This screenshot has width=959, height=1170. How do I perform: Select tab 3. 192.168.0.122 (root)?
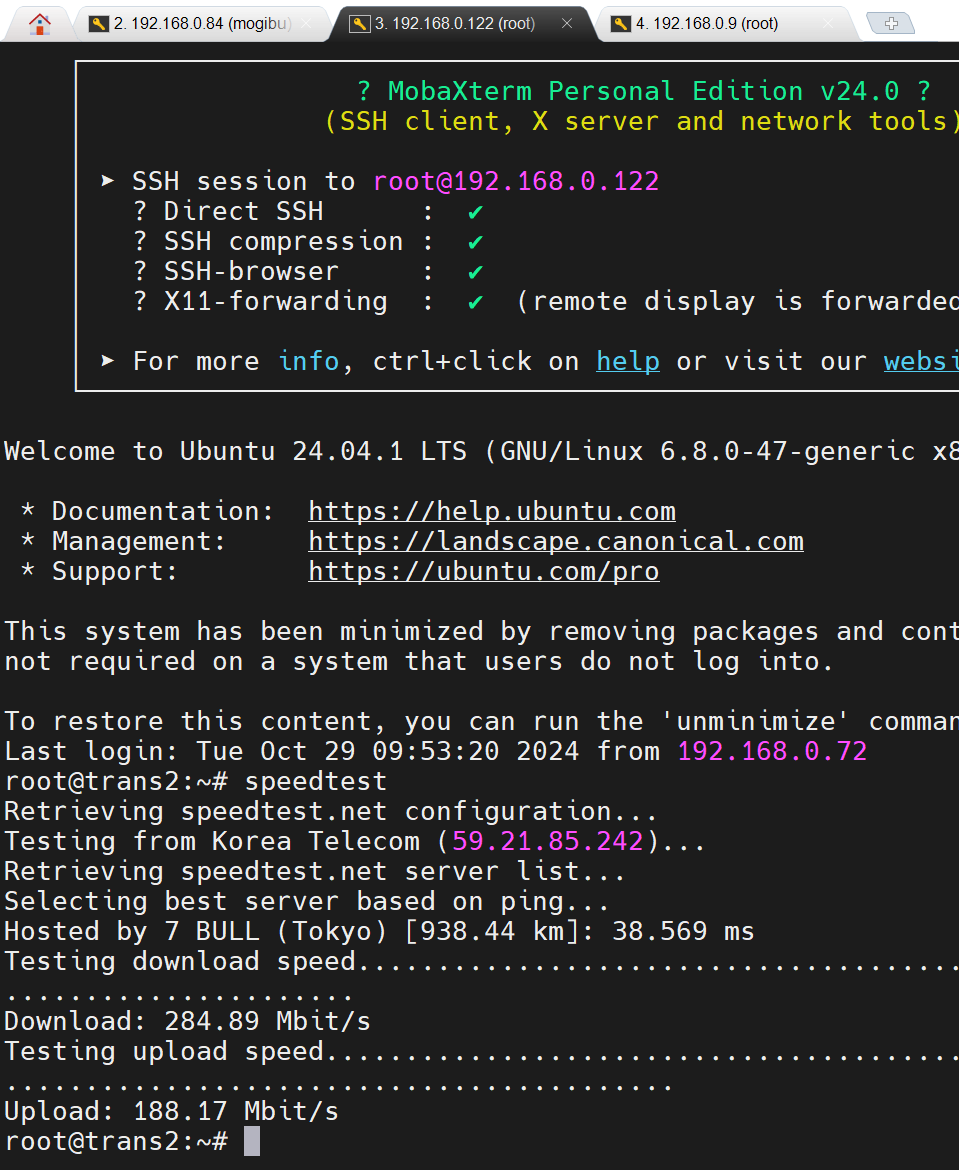463,24
